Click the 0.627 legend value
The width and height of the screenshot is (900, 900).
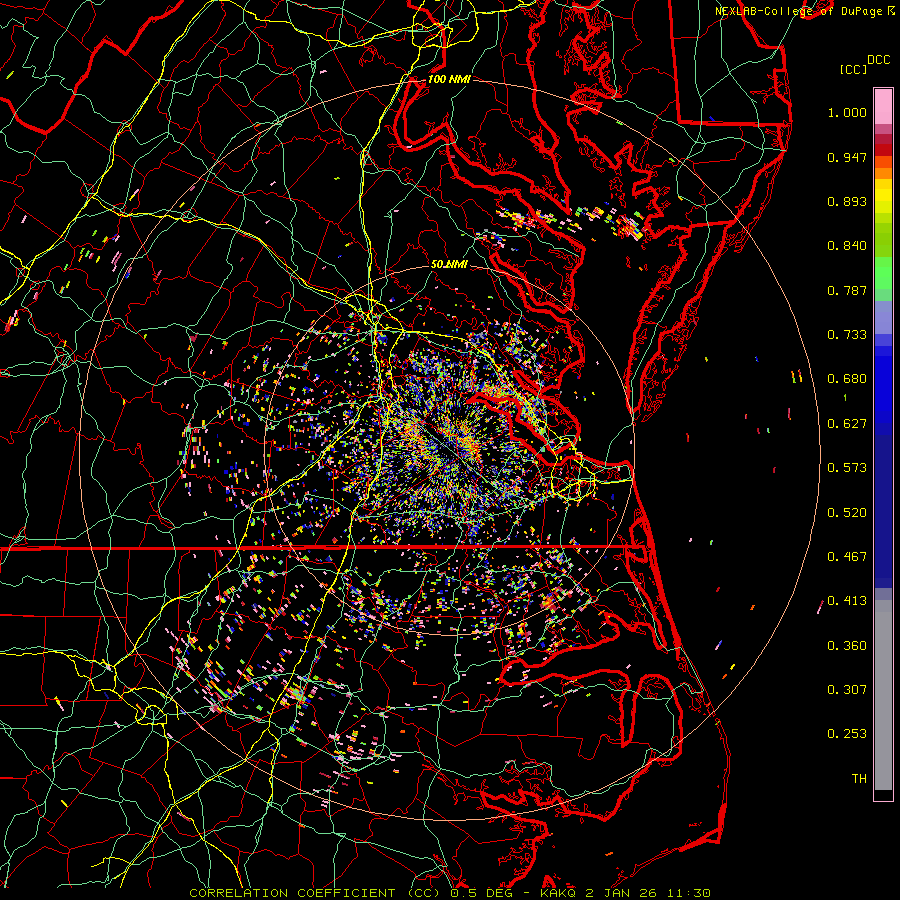click(x=847, y=424)
